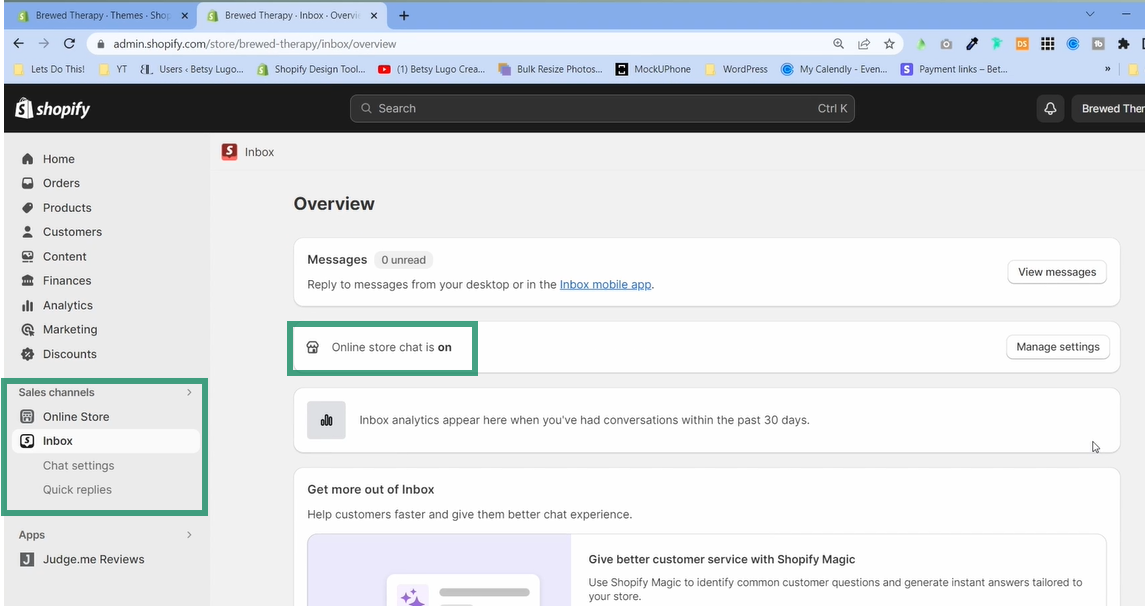Switch to the Brewed Therapy Themes tab
The width and height of the screenshot is (1145, 606).
click(100, 15)
